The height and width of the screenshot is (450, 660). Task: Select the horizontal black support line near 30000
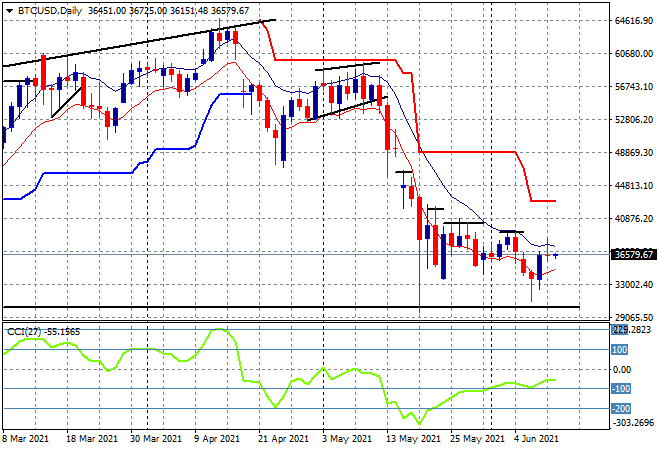coord(291,307)
